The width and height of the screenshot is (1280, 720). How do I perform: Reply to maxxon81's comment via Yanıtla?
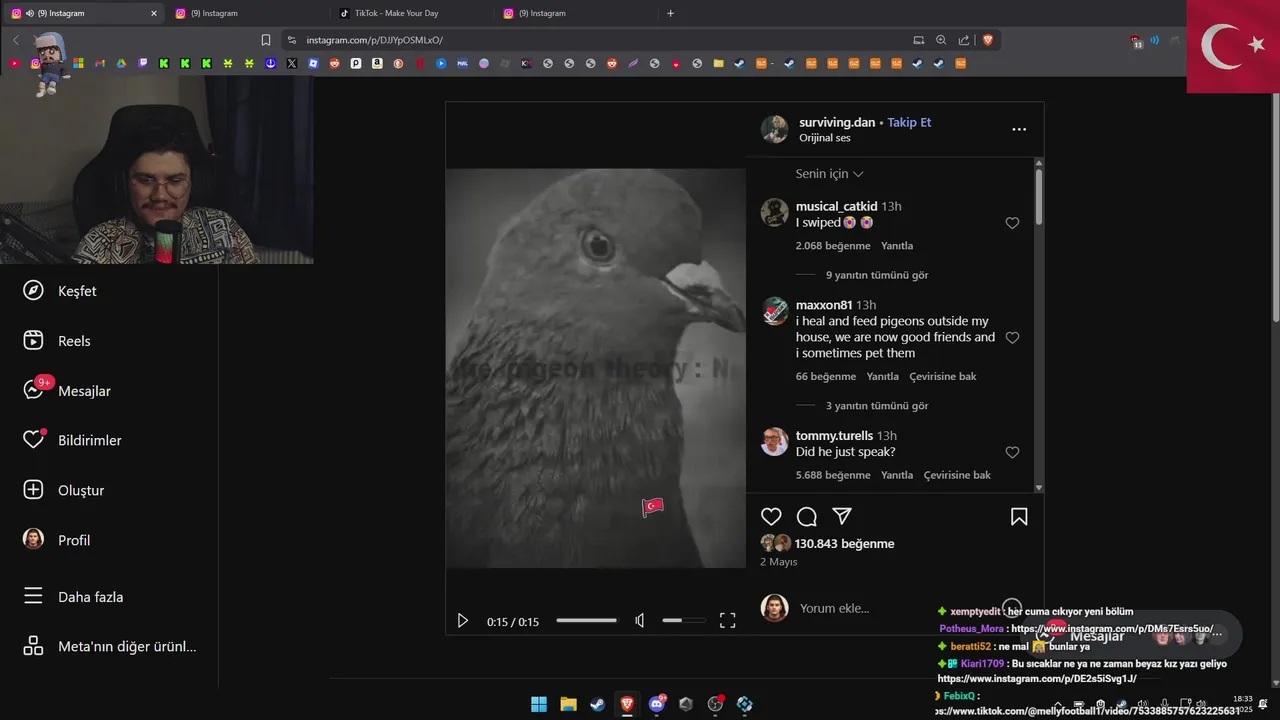883,377
